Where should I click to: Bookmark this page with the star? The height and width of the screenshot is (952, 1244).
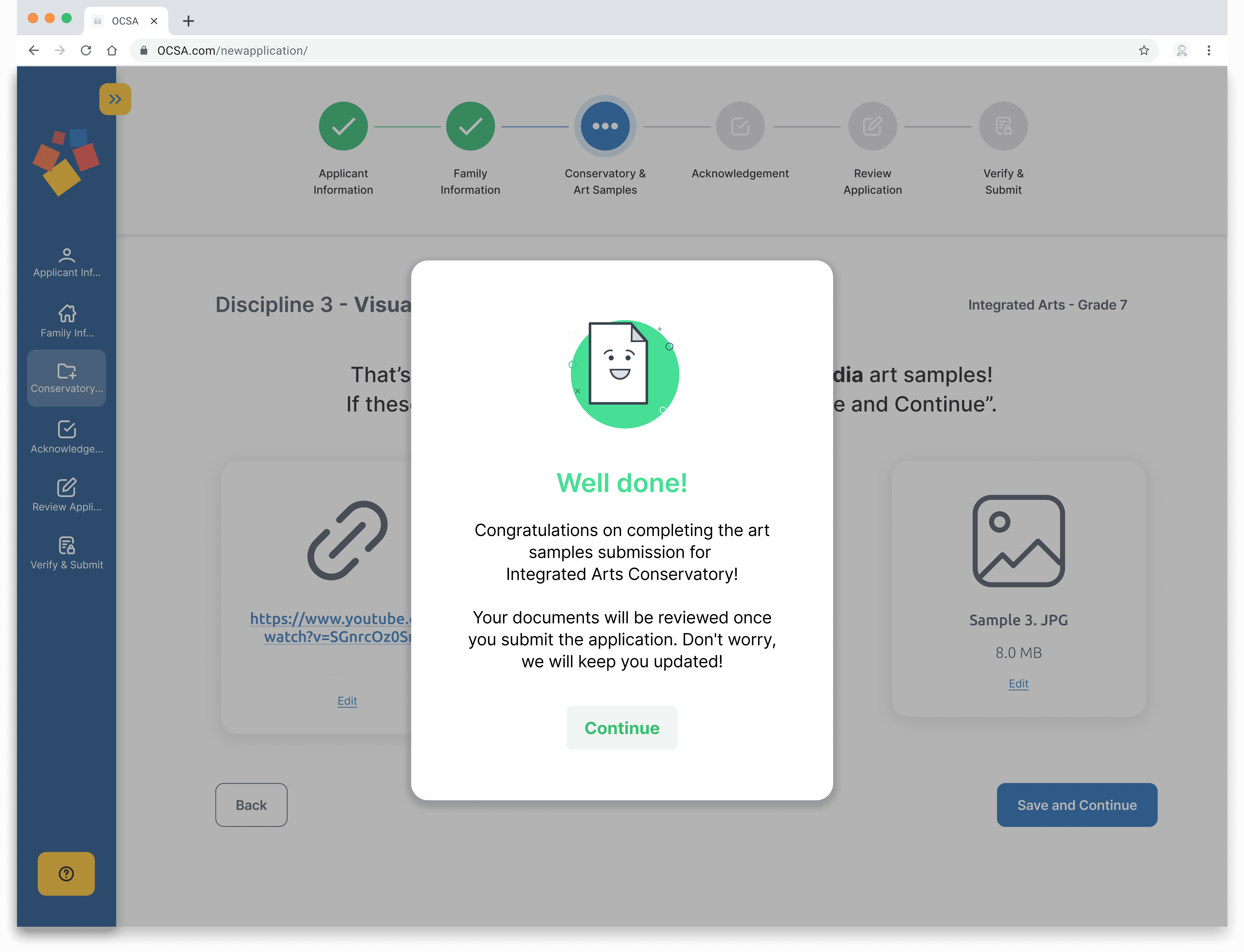[1144, 50]
